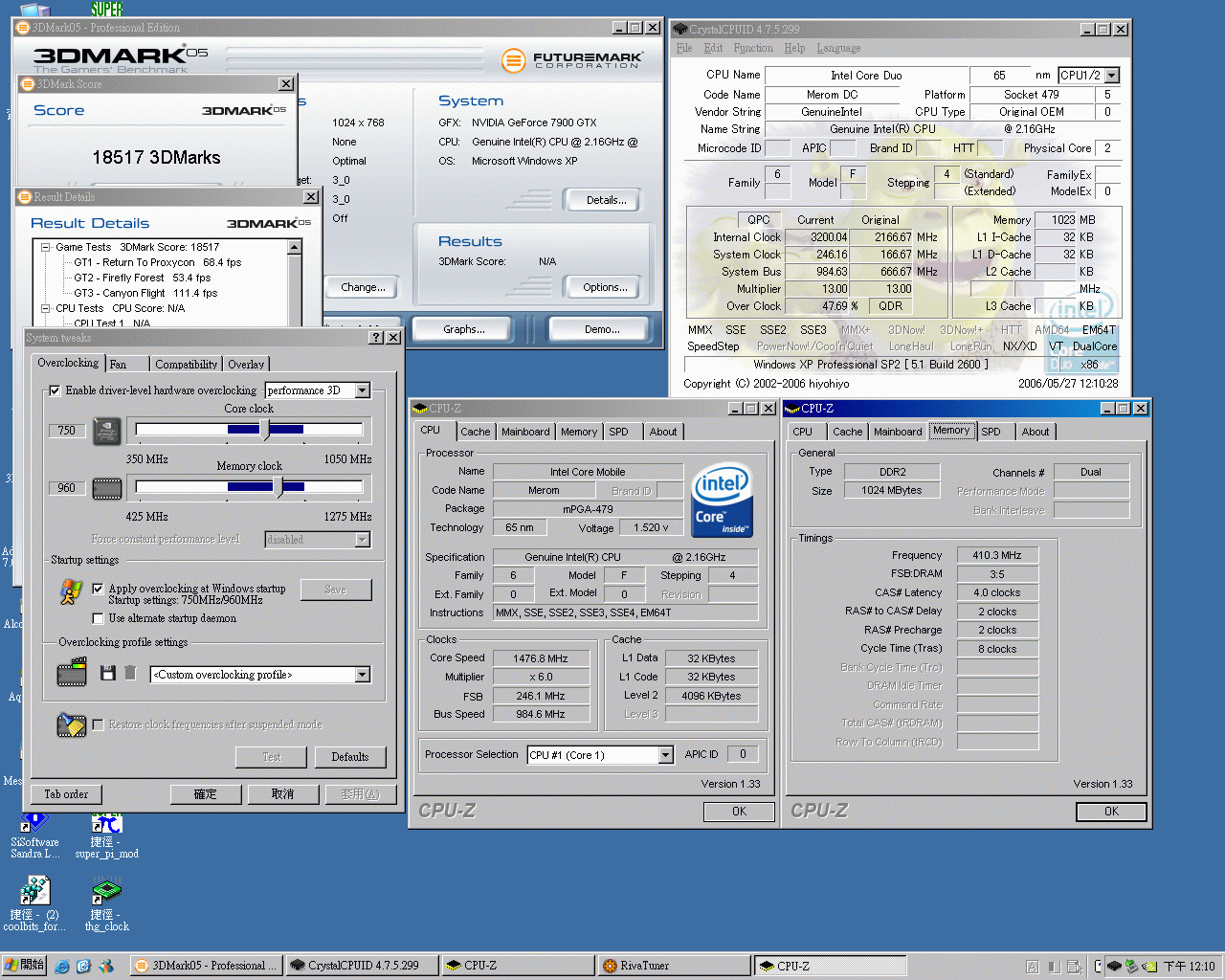
Task: Click QPC button in CrystalCPUID
Action: [759, 219]
